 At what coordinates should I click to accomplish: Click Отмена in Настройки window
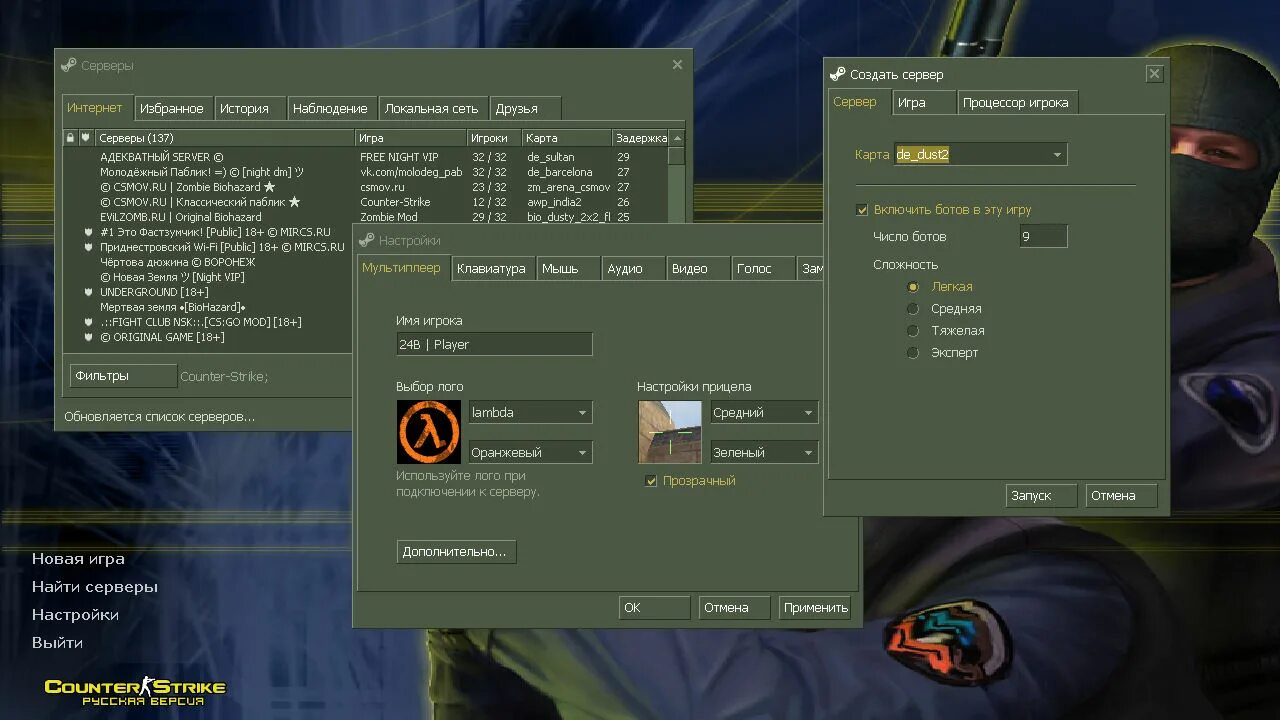734,607
